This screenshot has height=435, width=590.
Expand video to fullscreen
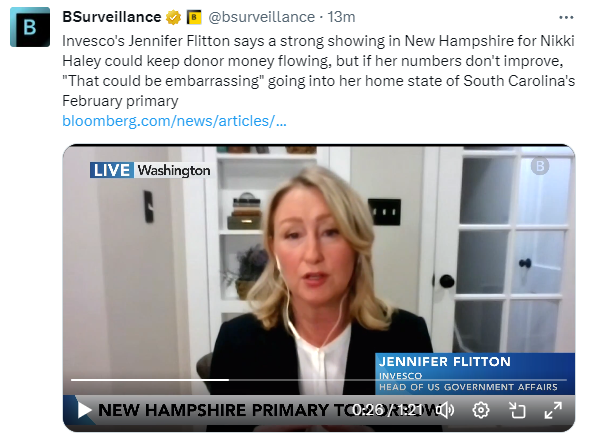click(x=553, y=410)
